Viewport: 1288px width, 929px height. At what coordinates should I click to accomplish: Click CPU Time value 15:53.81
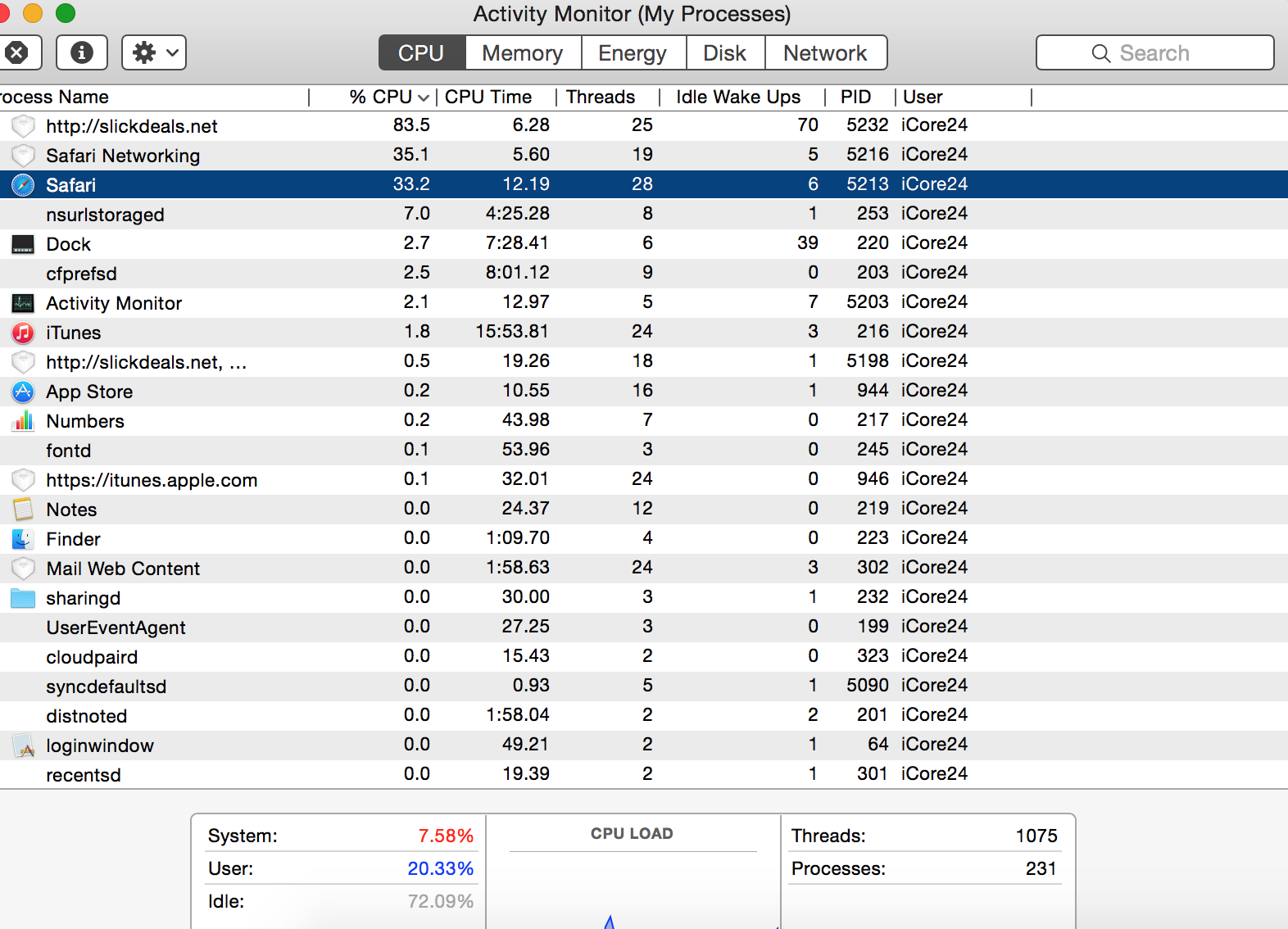(512, 332)
